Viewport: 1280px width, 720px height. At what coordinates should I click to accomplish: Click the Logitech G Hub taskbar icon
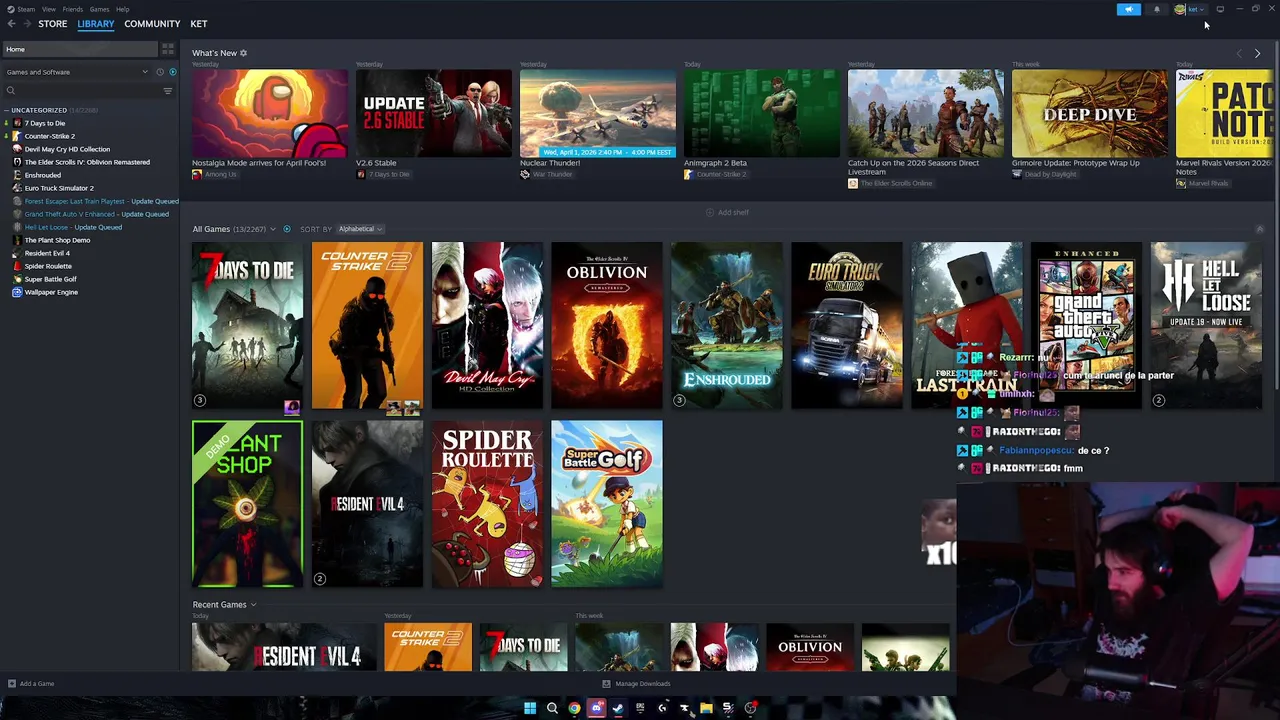tap(662, 708)
